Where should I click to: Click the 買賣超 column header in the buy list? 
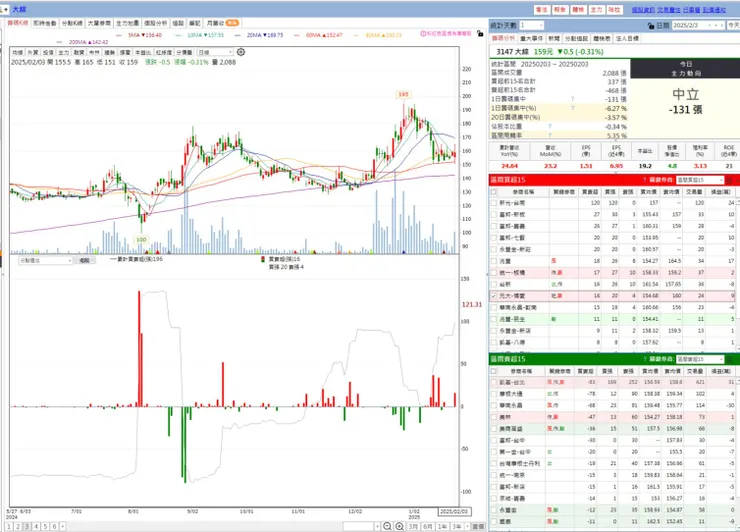tap(590, 192)
